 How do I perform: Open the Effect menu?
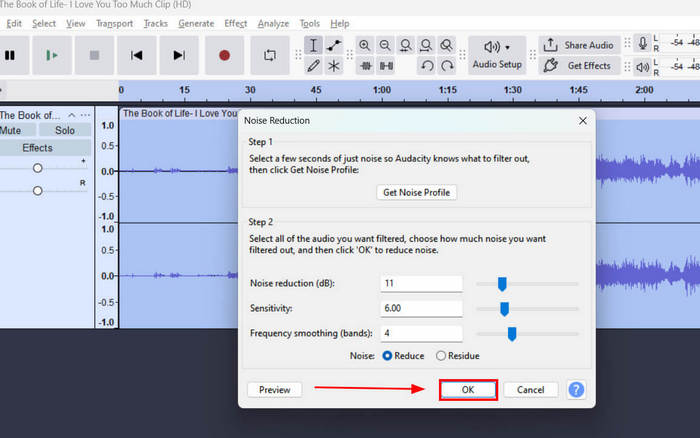[236, 24]
